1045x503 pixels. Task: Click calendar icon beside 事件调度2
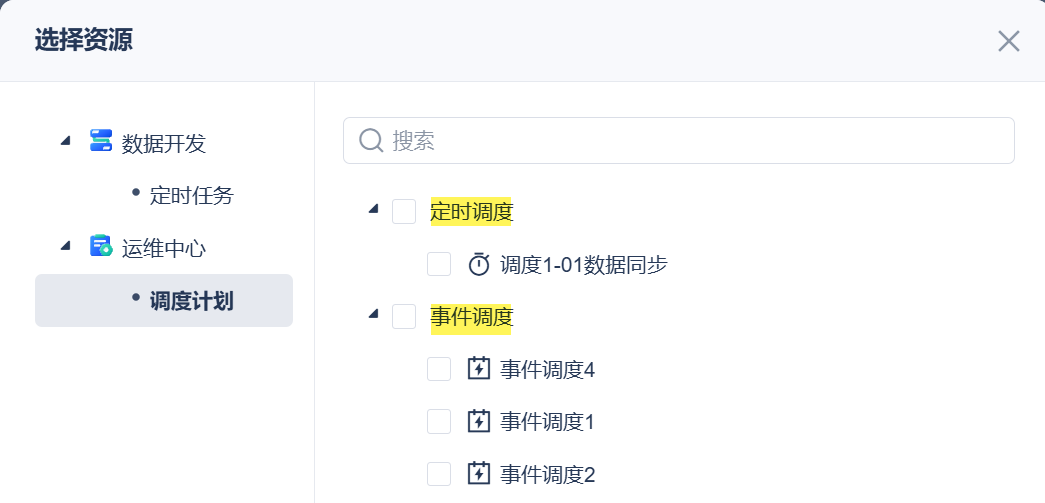479,473
